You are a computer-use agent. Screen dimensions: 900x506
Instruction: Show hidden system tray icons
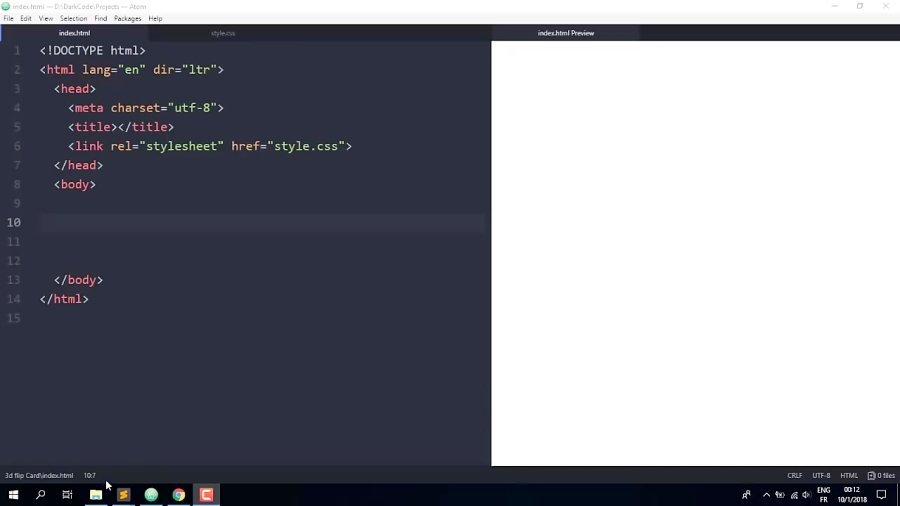(x=766, y=495)
